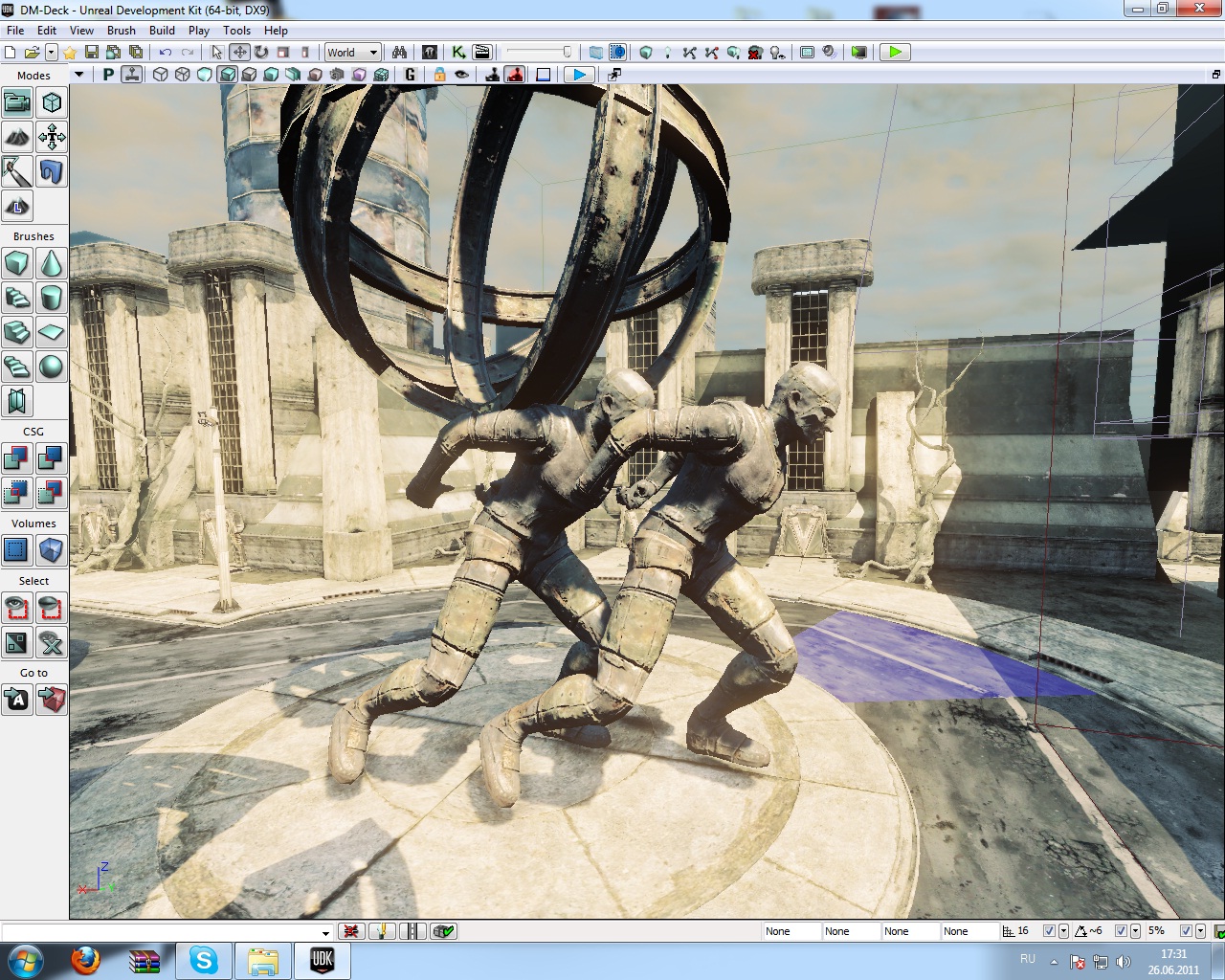Viewport: 1225px width, 980px height.
Task: Open the Edit menu
Action: tap(47, 30)
